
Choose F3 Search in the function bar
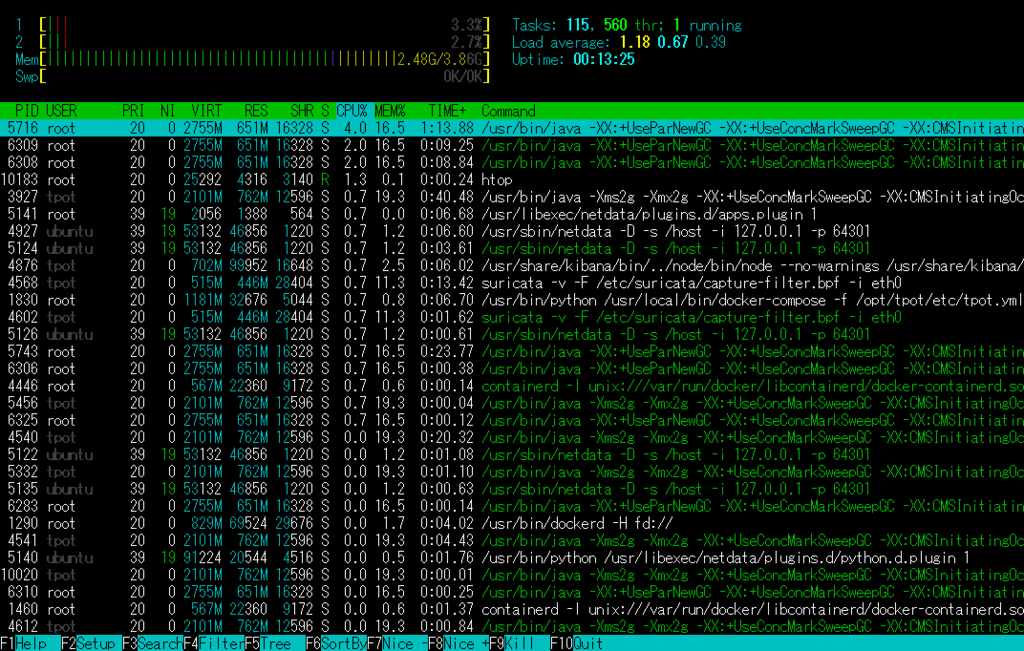tap(152, 643)
